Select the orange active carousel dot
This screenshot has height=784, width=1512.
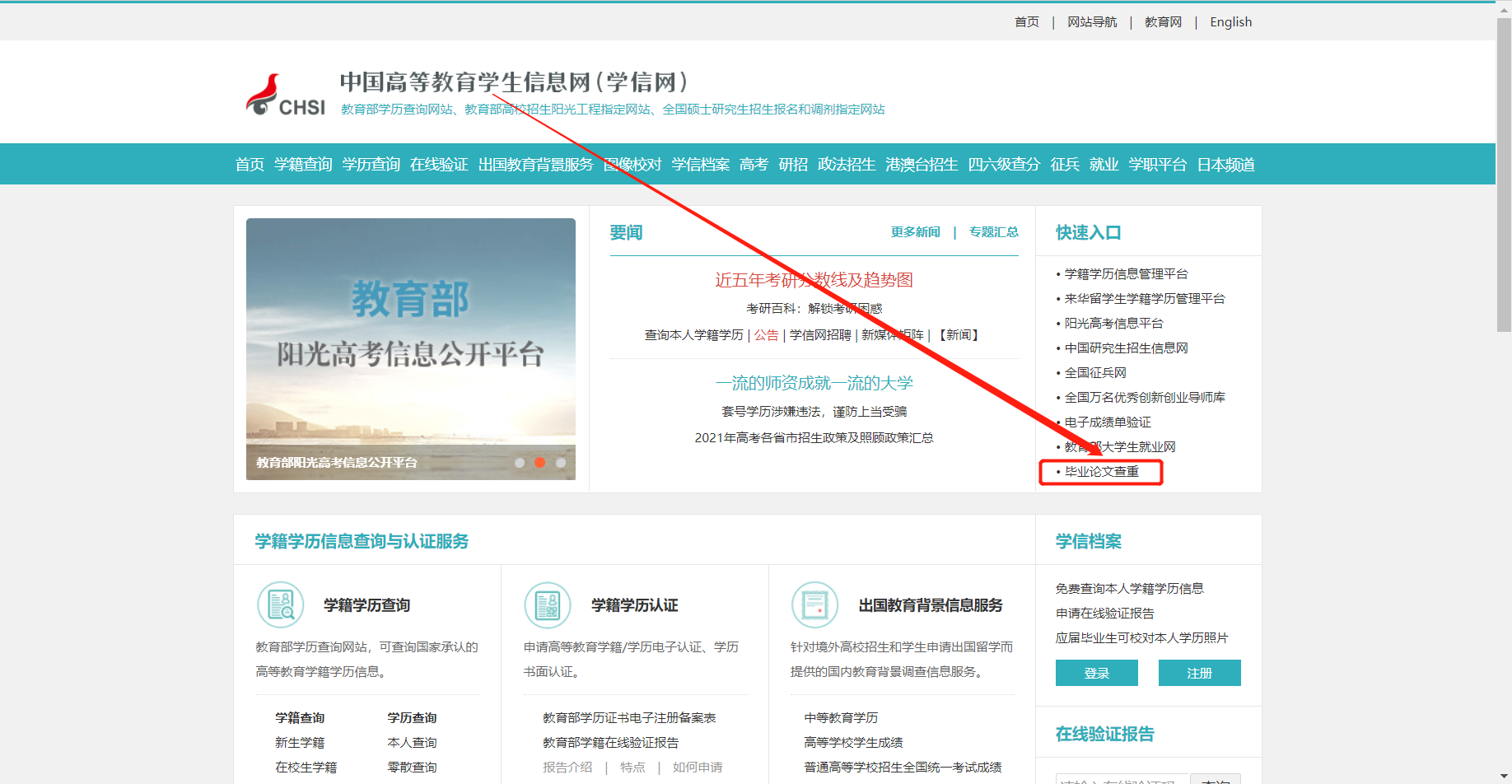540,463
